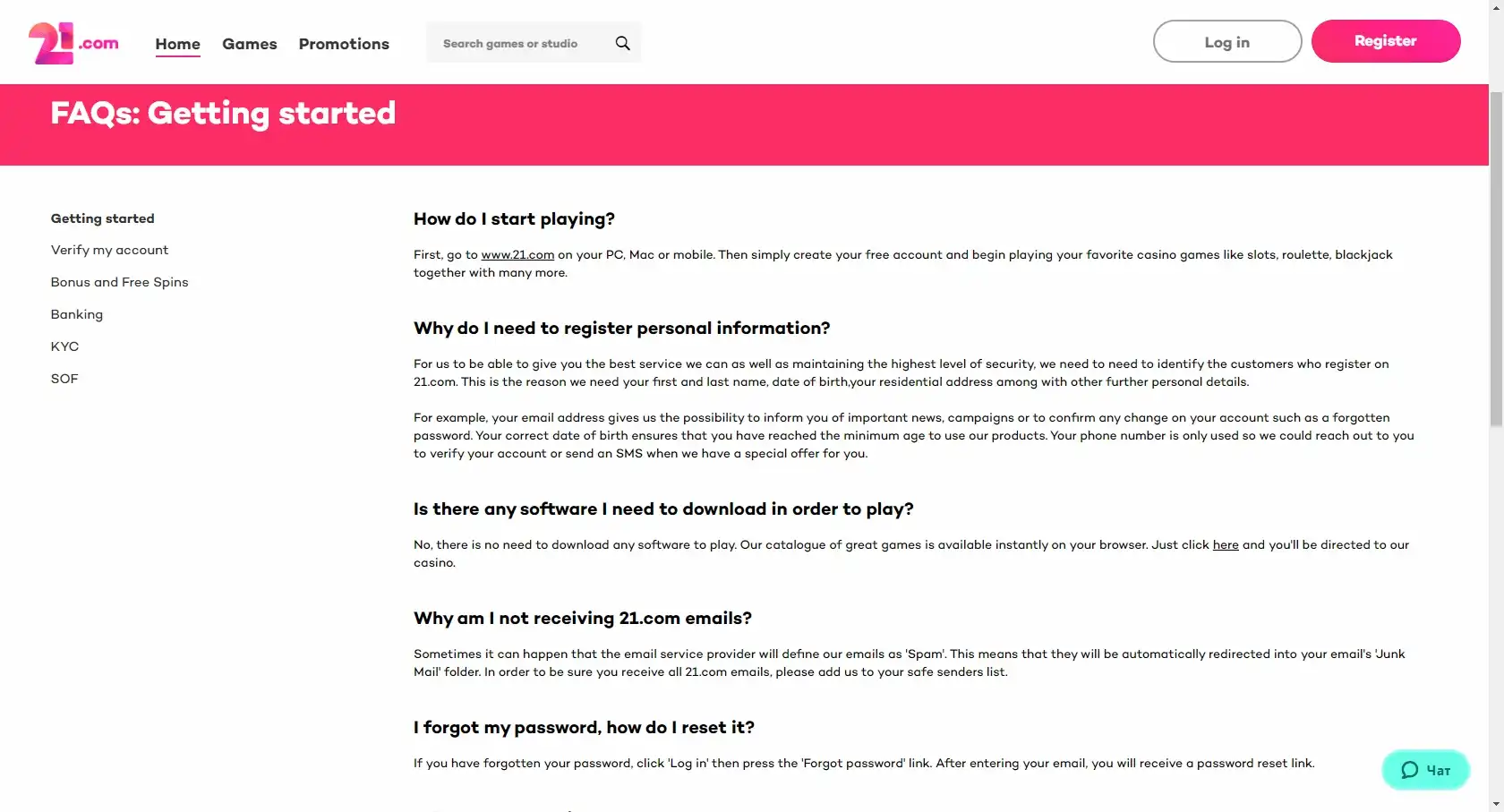Open the Promotions menu item
Viewport: 1504px width, 812px height.
[344, 44]
